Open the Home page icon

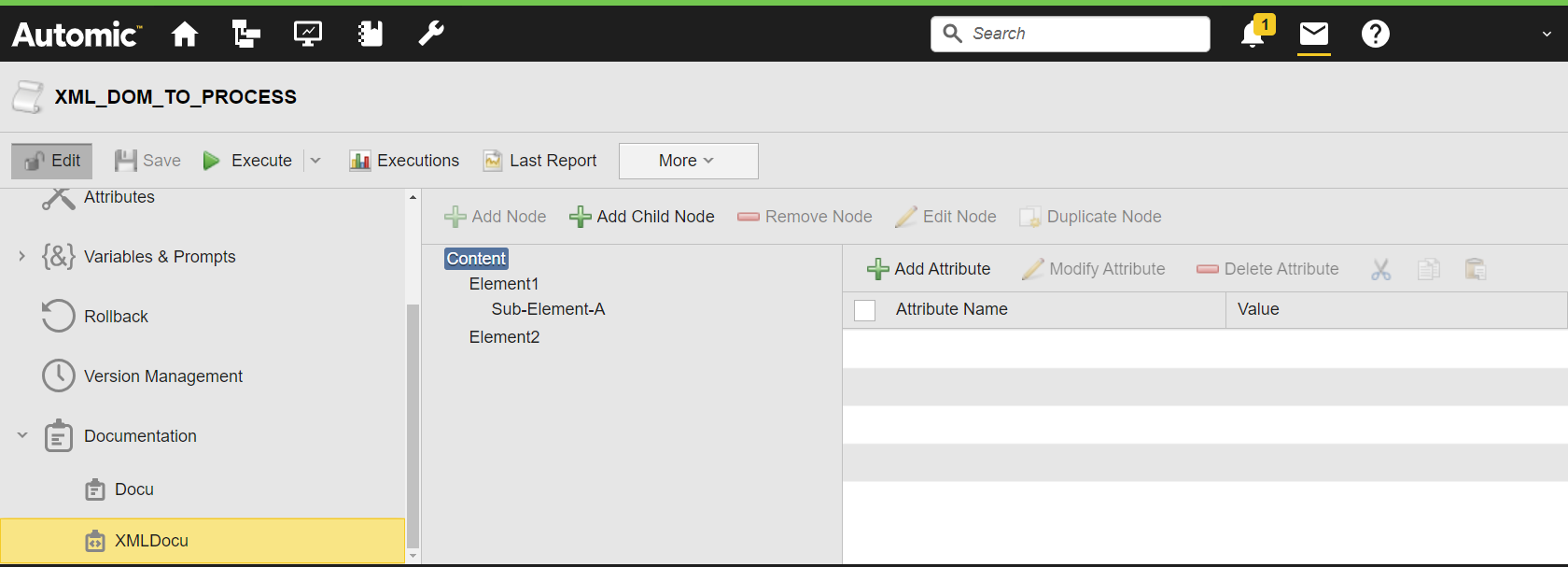(184, 34)
